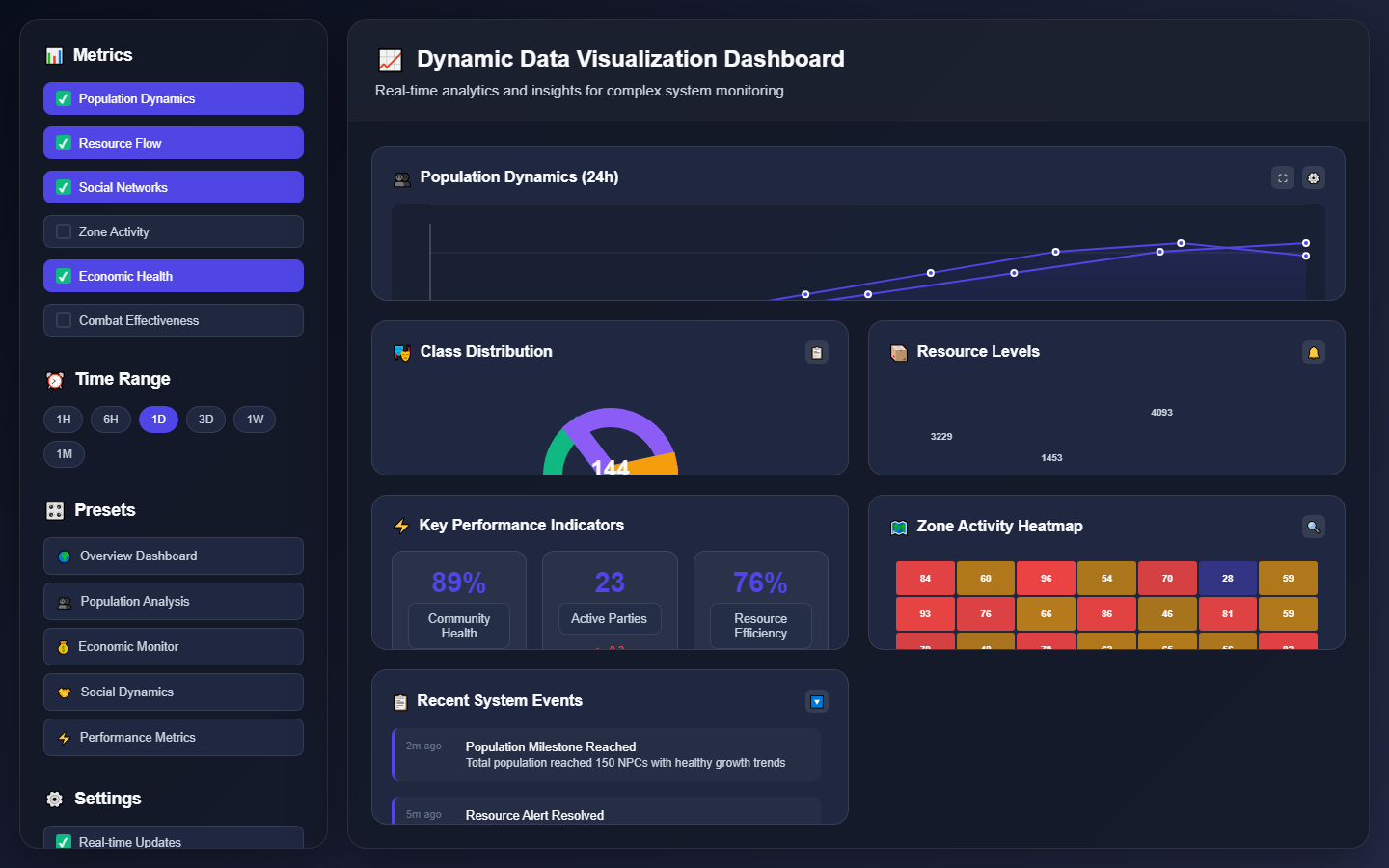Click the clipboard icon on Class Distribution

pyautogui.click(x=817, y=352)
